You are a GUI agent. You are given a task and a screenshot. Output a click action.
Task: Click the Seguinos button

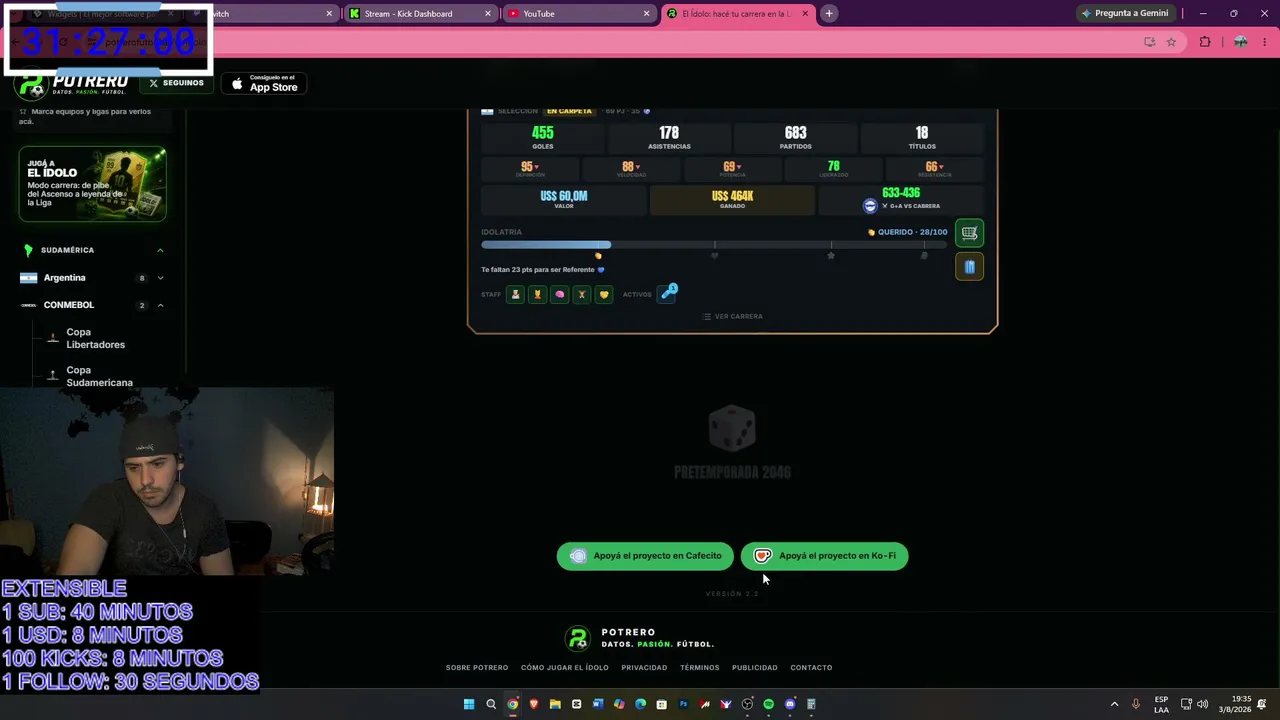176,83
